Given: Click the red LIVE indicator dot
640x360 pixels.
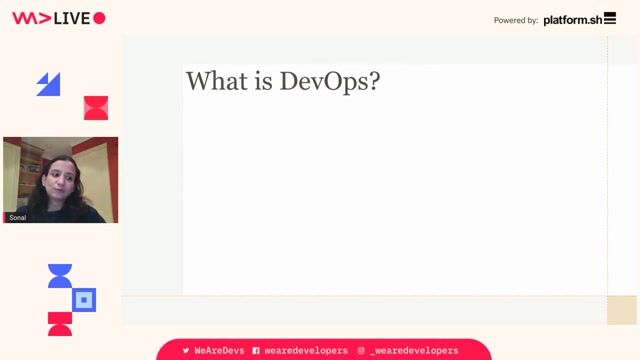Looking at the screenshot, I should (x=99, y=18).
